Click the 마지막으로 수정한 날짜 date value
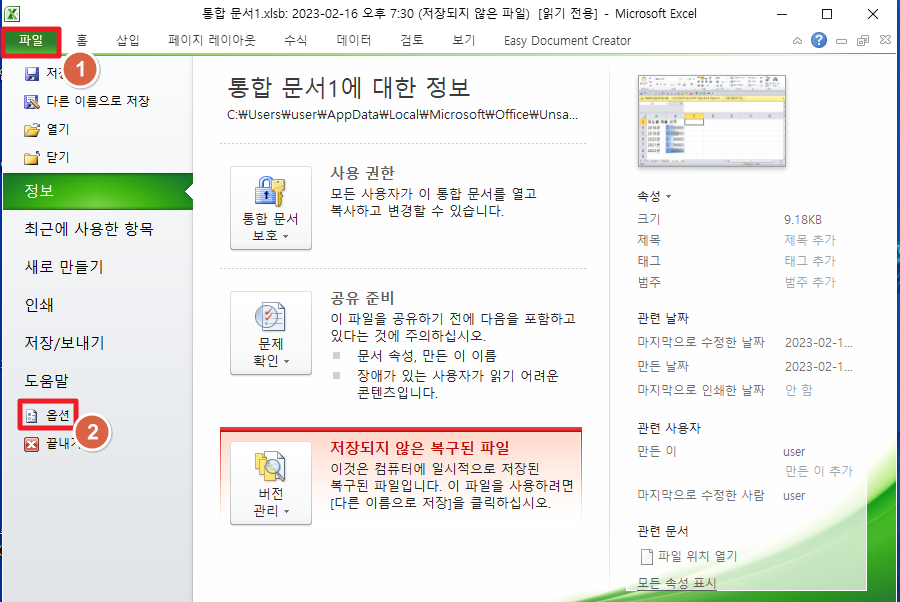The height and width of the screenshot is (602, 900). 818,343
